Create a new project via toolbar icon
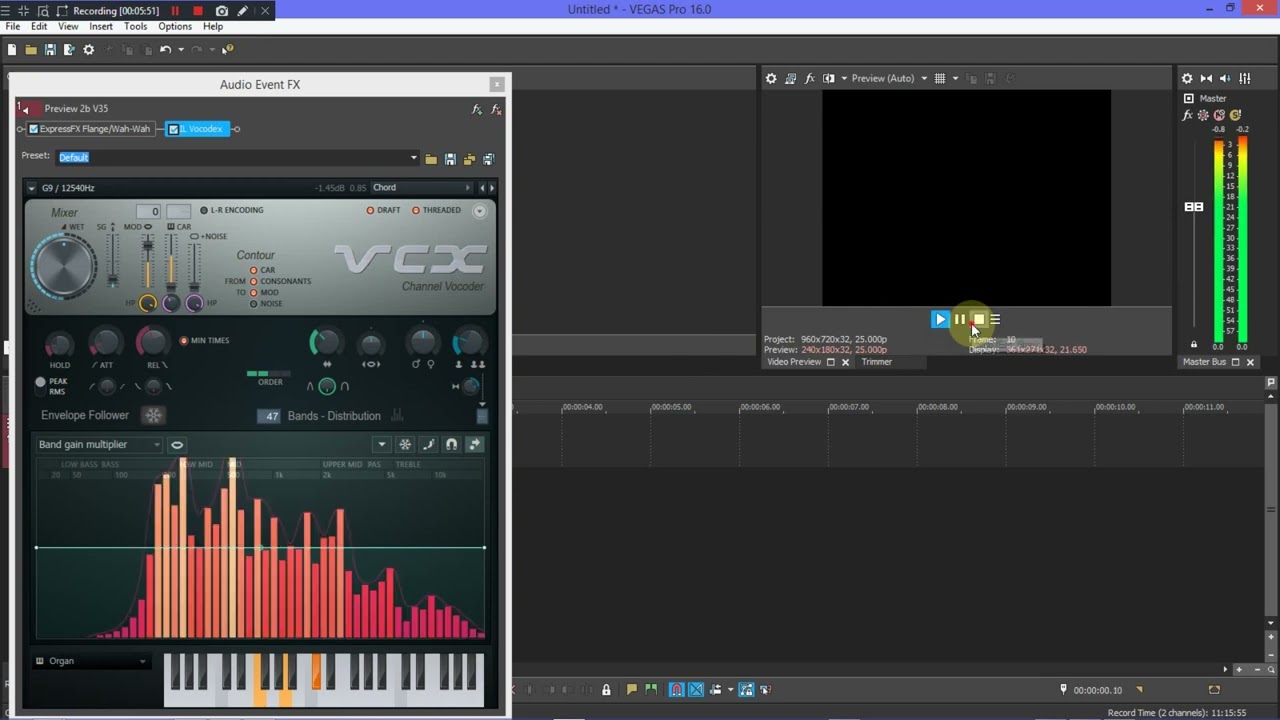Image resolution: width=1280 pixels, height=720 pixels. tap(12, 49)
